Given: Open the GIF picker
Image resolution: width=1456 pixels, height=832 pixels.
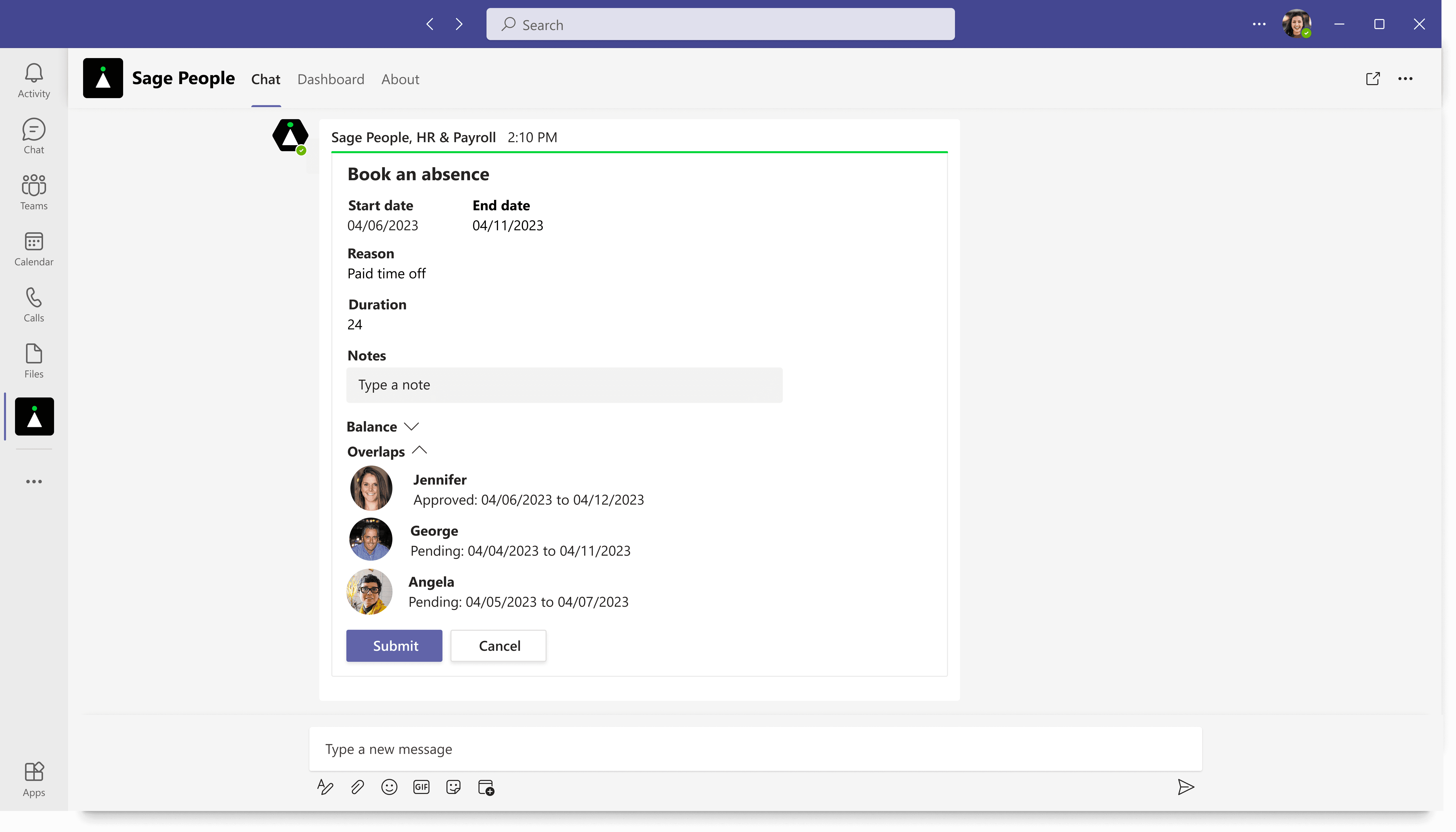Looking at the screenshot, I should [421, 787].
